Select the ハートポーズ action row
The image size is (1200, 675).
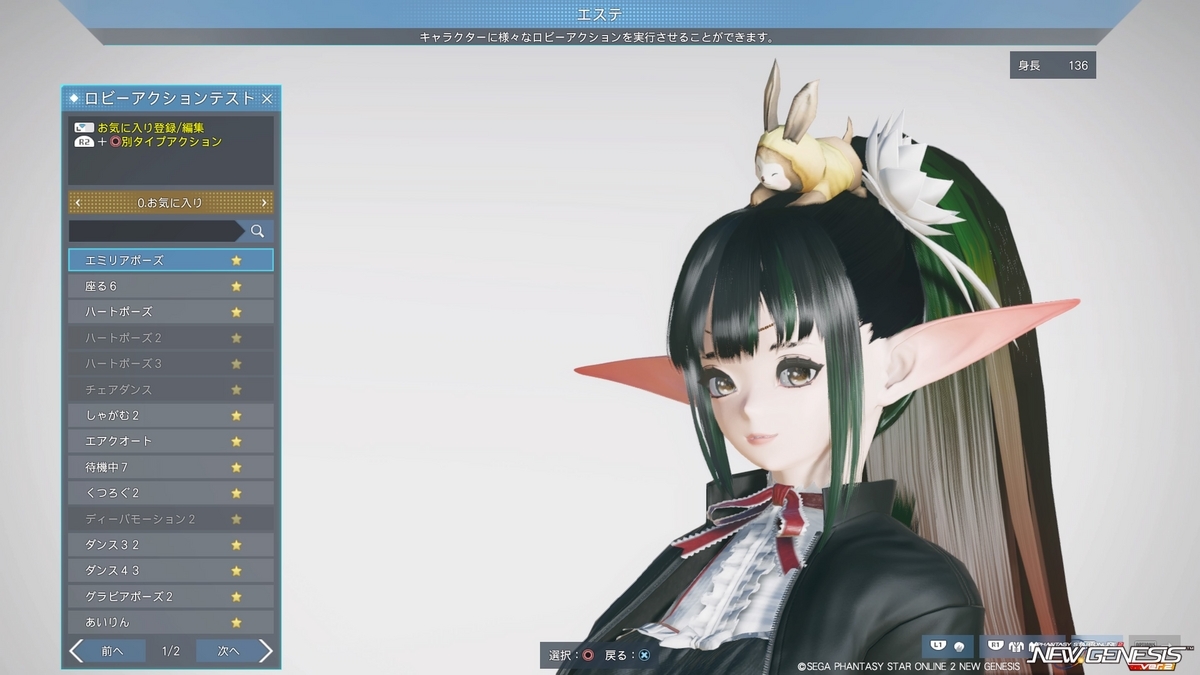[x=171, y=312]
